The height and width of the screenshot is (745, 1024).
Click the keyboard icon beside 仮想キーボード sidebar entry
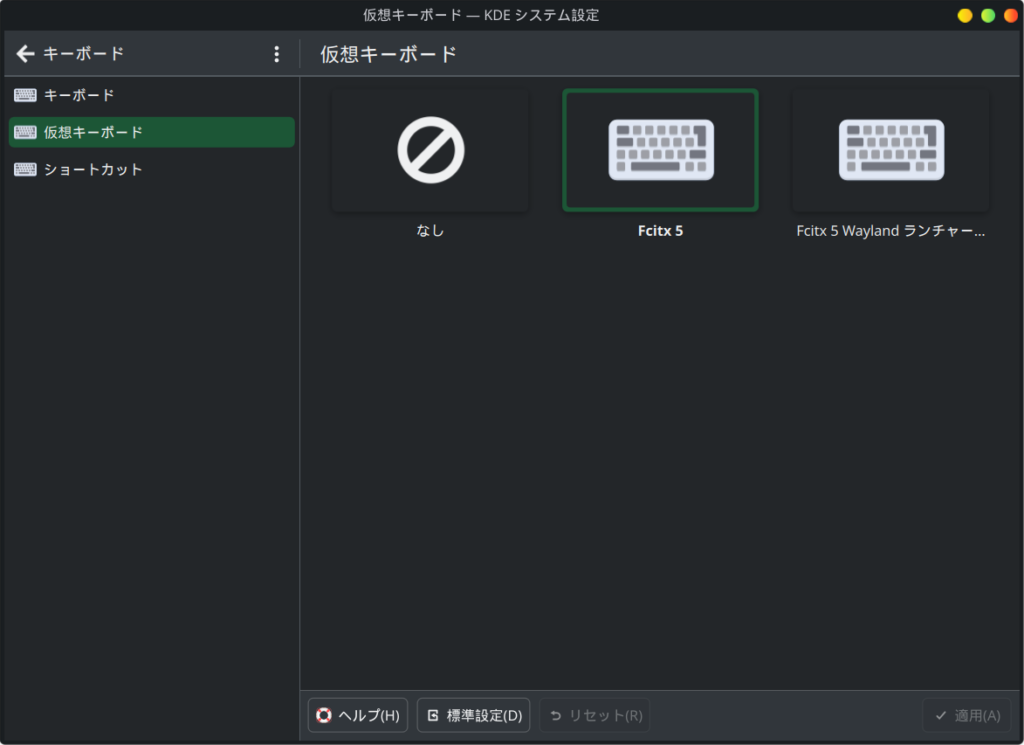point(24,132)
